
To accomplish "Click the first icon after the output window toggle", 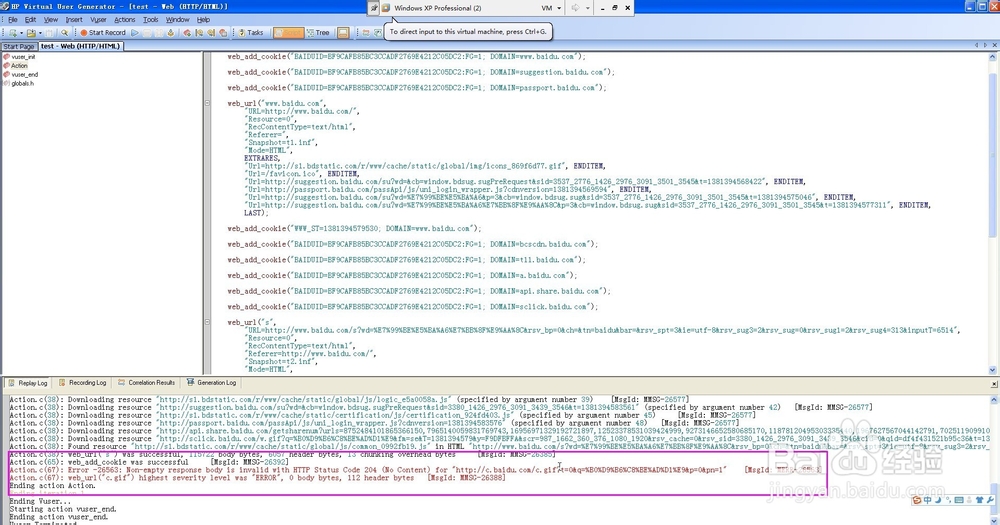I will (x=365, y=33).
